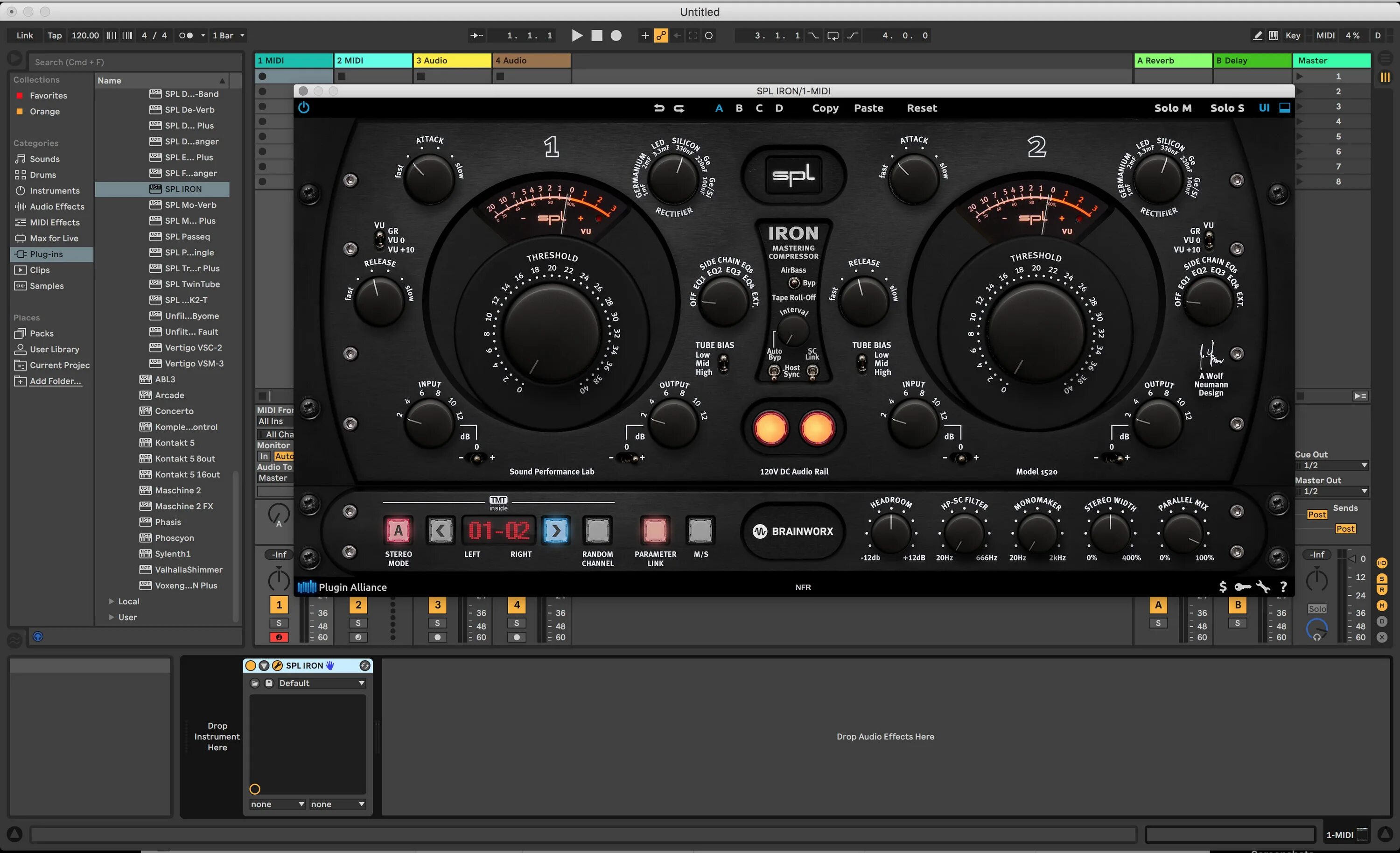This screenshot has height=853, width=1400.
Task: Open plugin settings wrench icon
Action: [x=1262, y=587]
